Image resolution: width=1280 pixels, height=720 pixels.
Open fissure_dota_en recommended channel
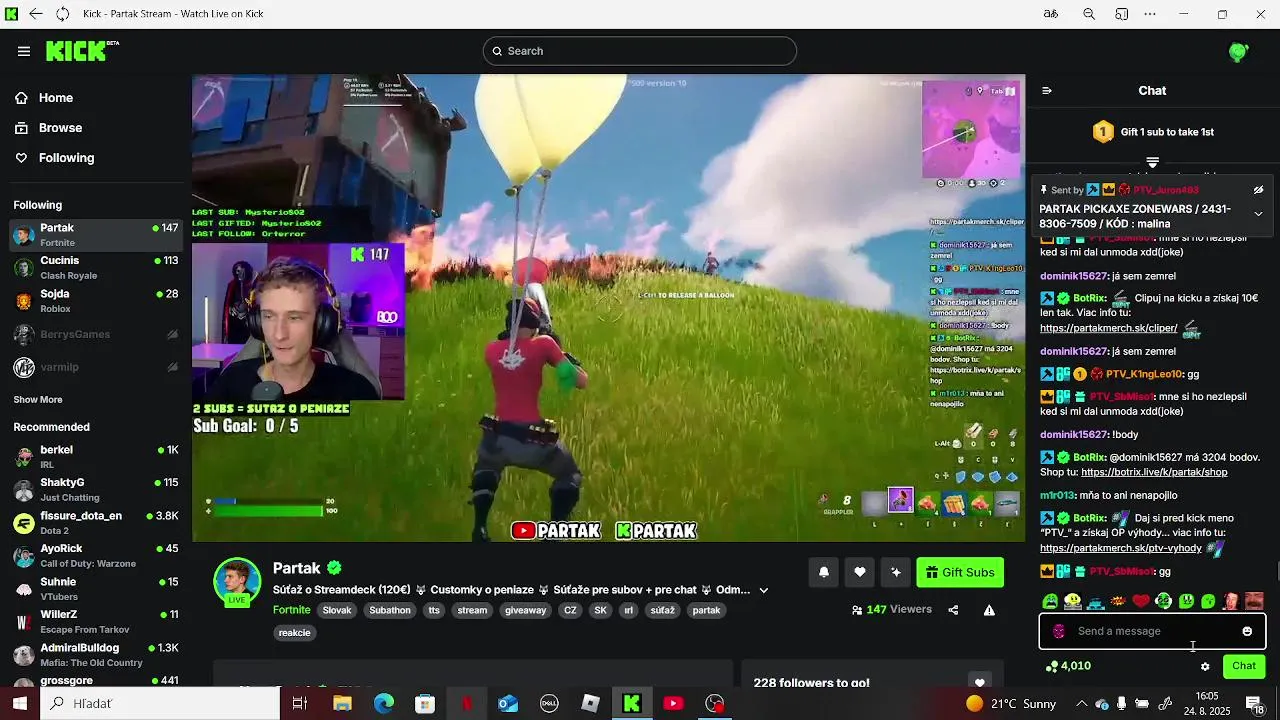point(96,522)
